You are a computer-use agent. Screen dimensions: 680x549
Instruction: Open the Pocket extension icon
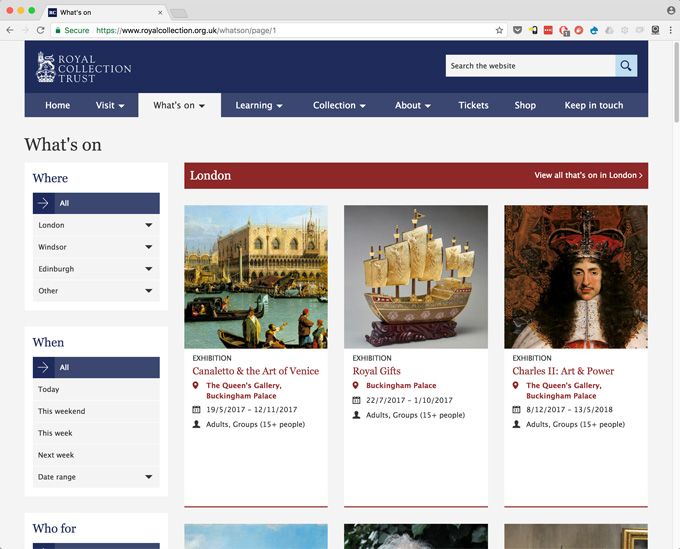[517, 30]
